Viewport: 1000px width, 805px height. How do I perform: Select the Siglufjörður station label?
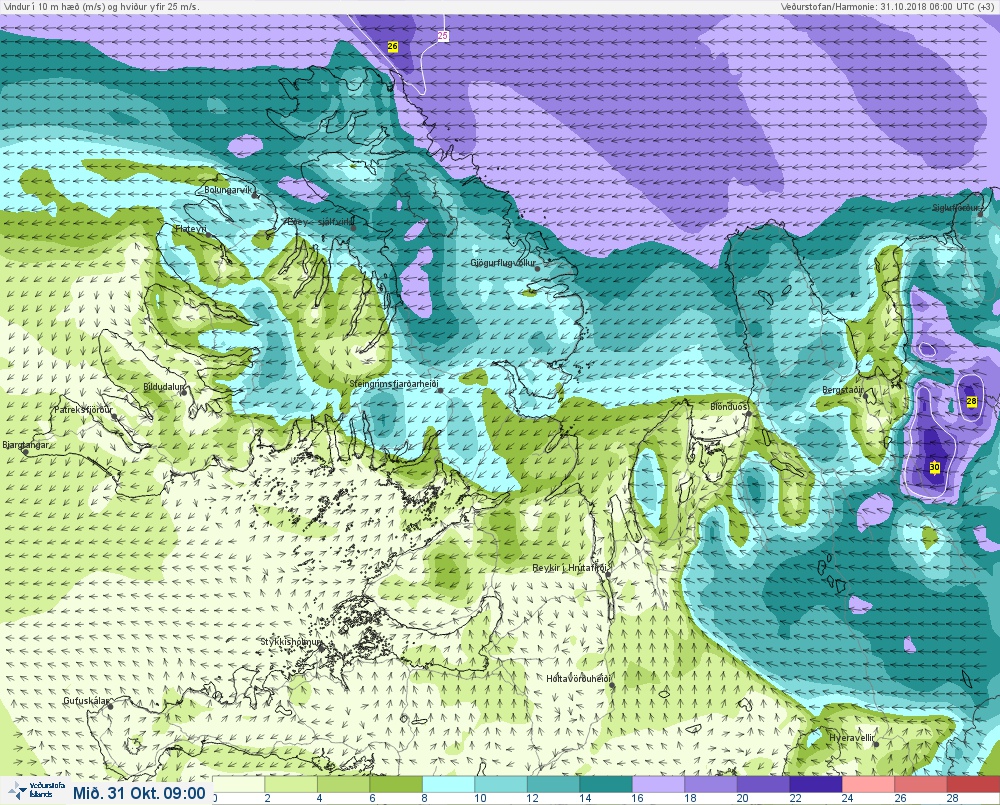pos(956,208)
